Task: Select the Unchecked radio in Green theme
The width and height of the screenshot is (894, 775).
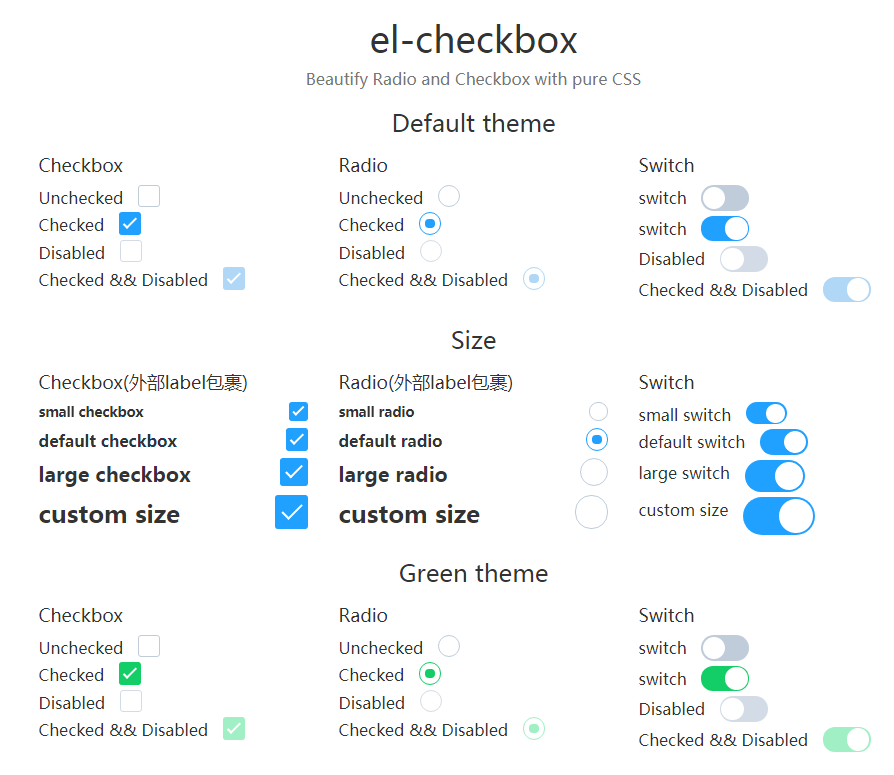Action: tap(449, 647)
